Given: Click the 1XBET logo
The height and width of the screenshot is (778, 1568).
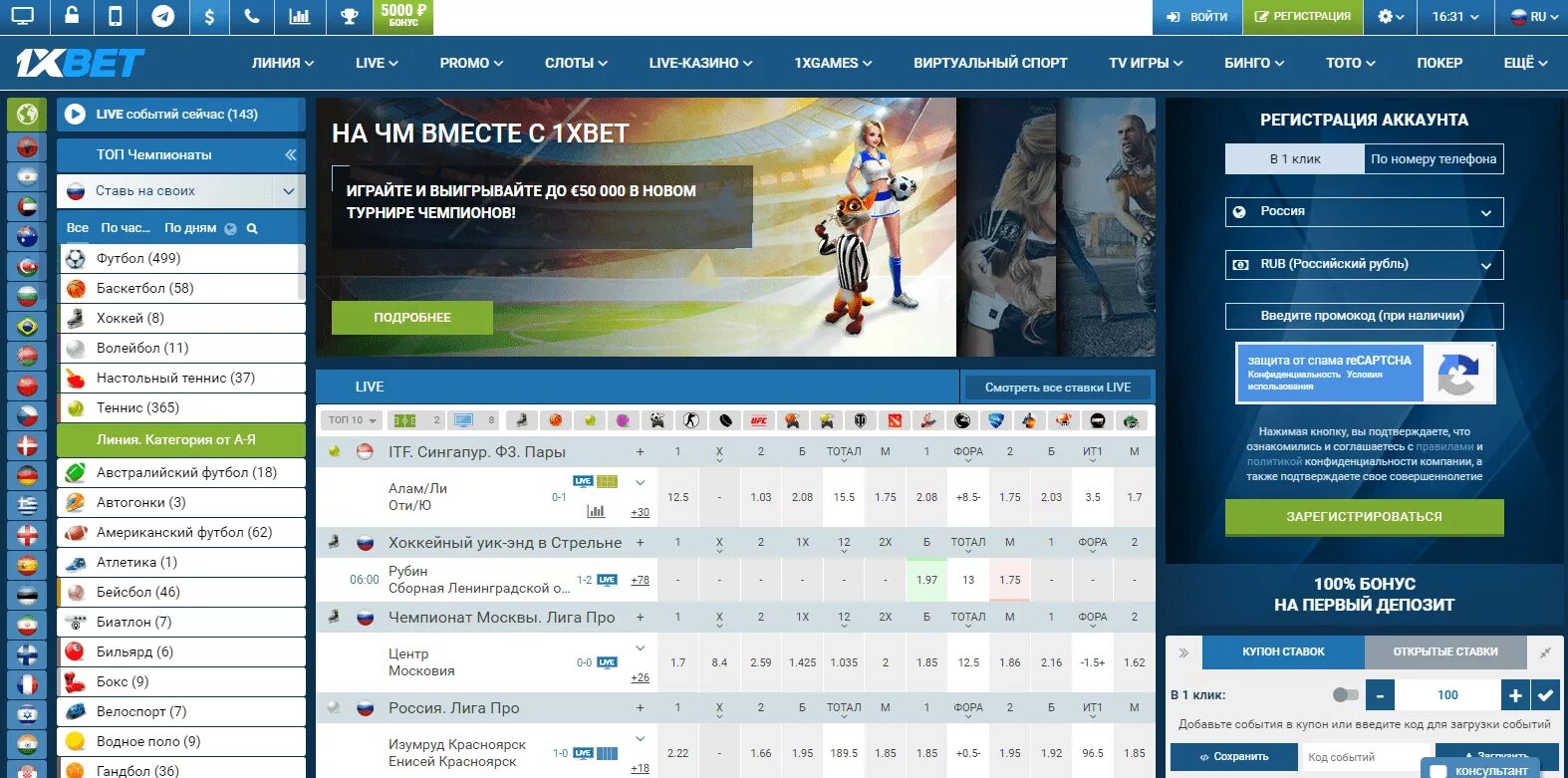Looking at the screenshot, I should coord(80,63).
